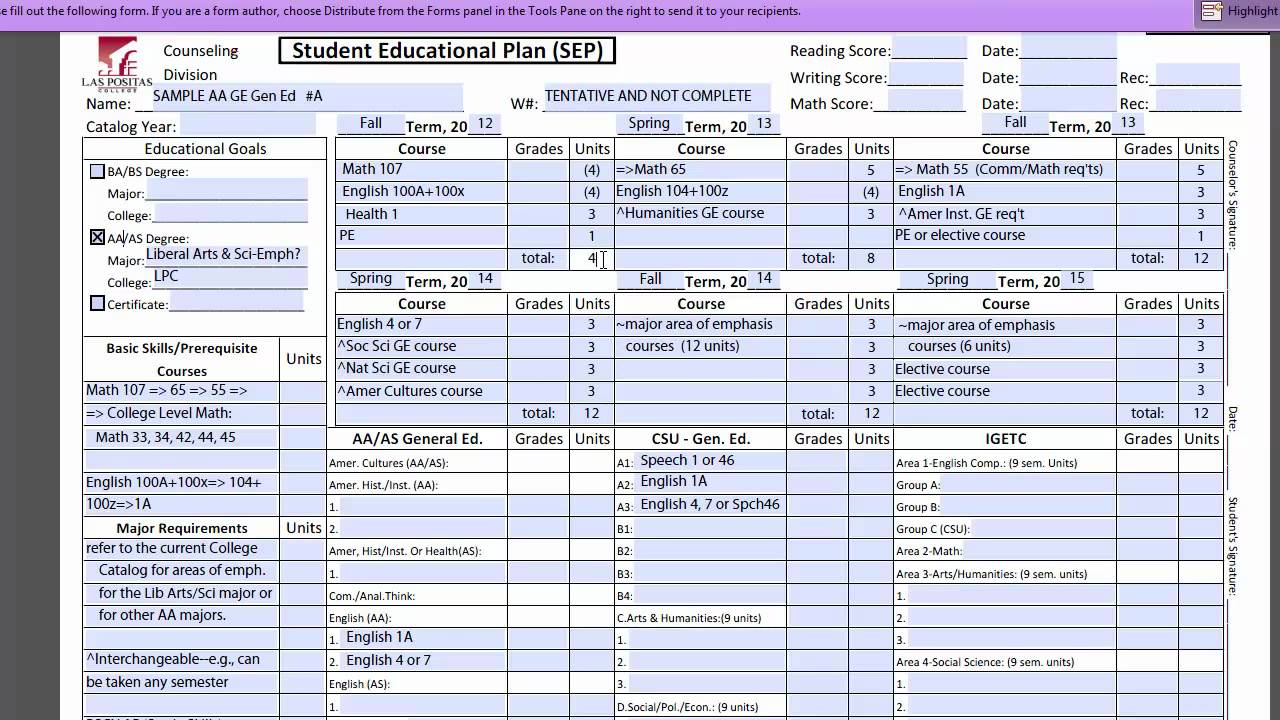
Task: Click the Student Educational Plan (SEP) title
Action: point(447,50)
